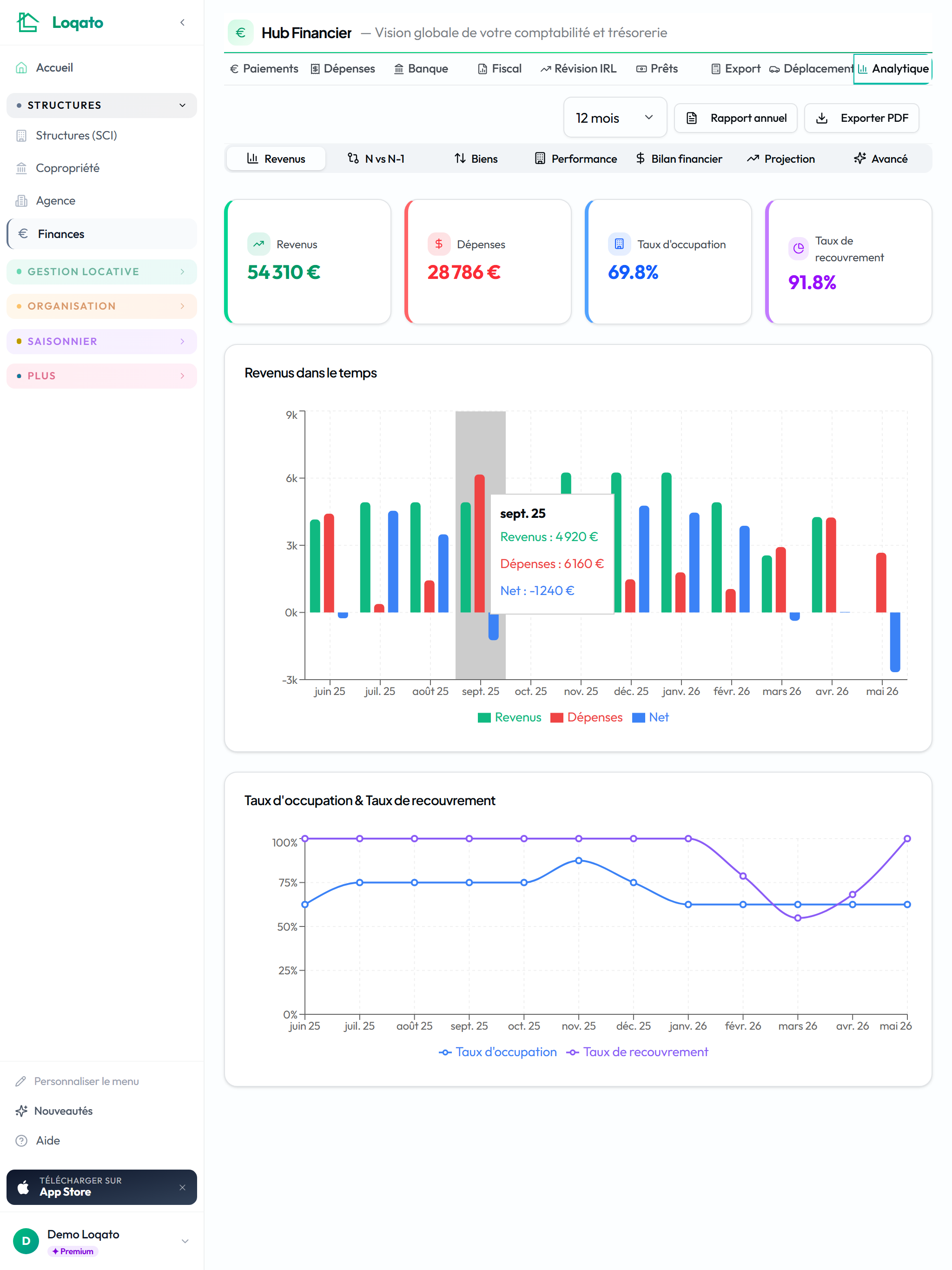This screenshot has width=952, height=1270.
Task: Switch to N vs N-1 sub-tab
Action: point(376,159)
